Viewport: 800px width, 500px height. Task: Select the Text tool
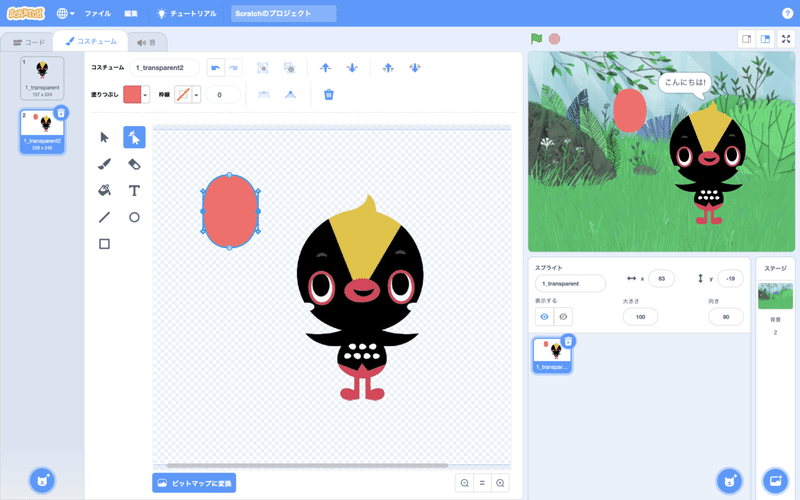pos(134,190)
